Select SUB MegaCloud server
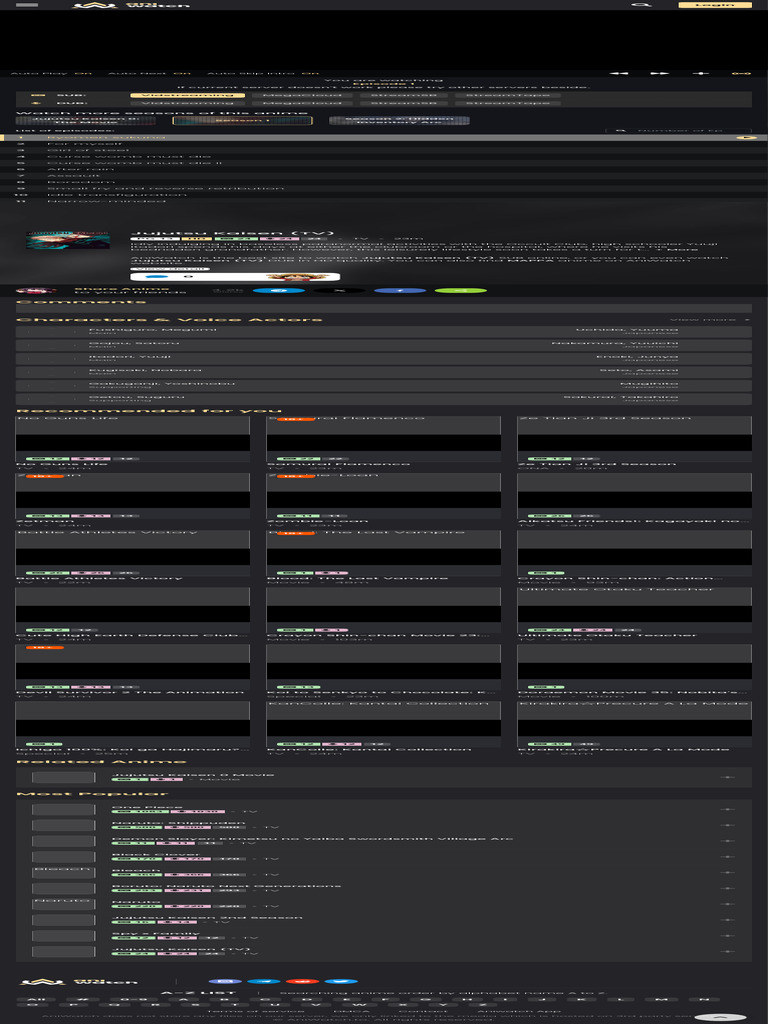The width and height of the screenshot is (768, 1024). (302, 95)
